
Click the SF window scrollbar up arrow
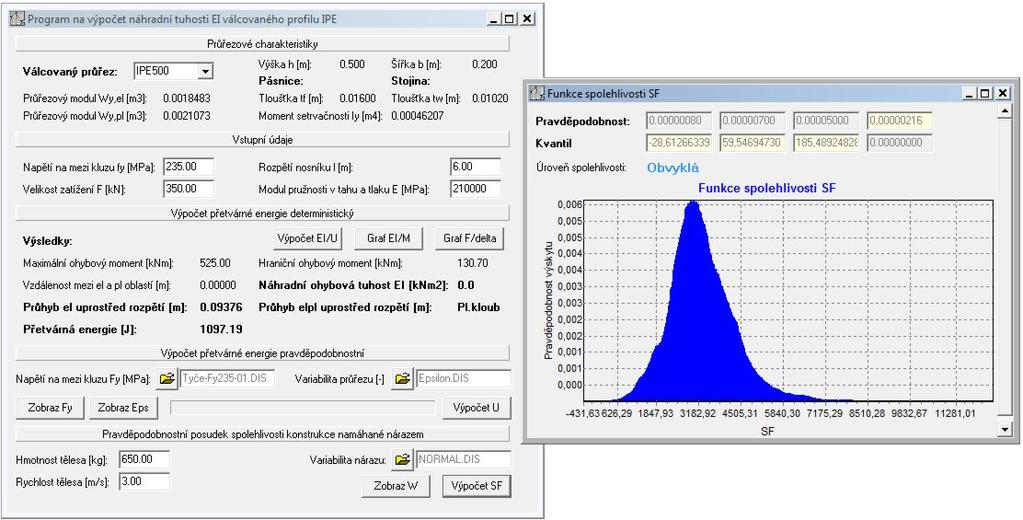click(1004, 112)
